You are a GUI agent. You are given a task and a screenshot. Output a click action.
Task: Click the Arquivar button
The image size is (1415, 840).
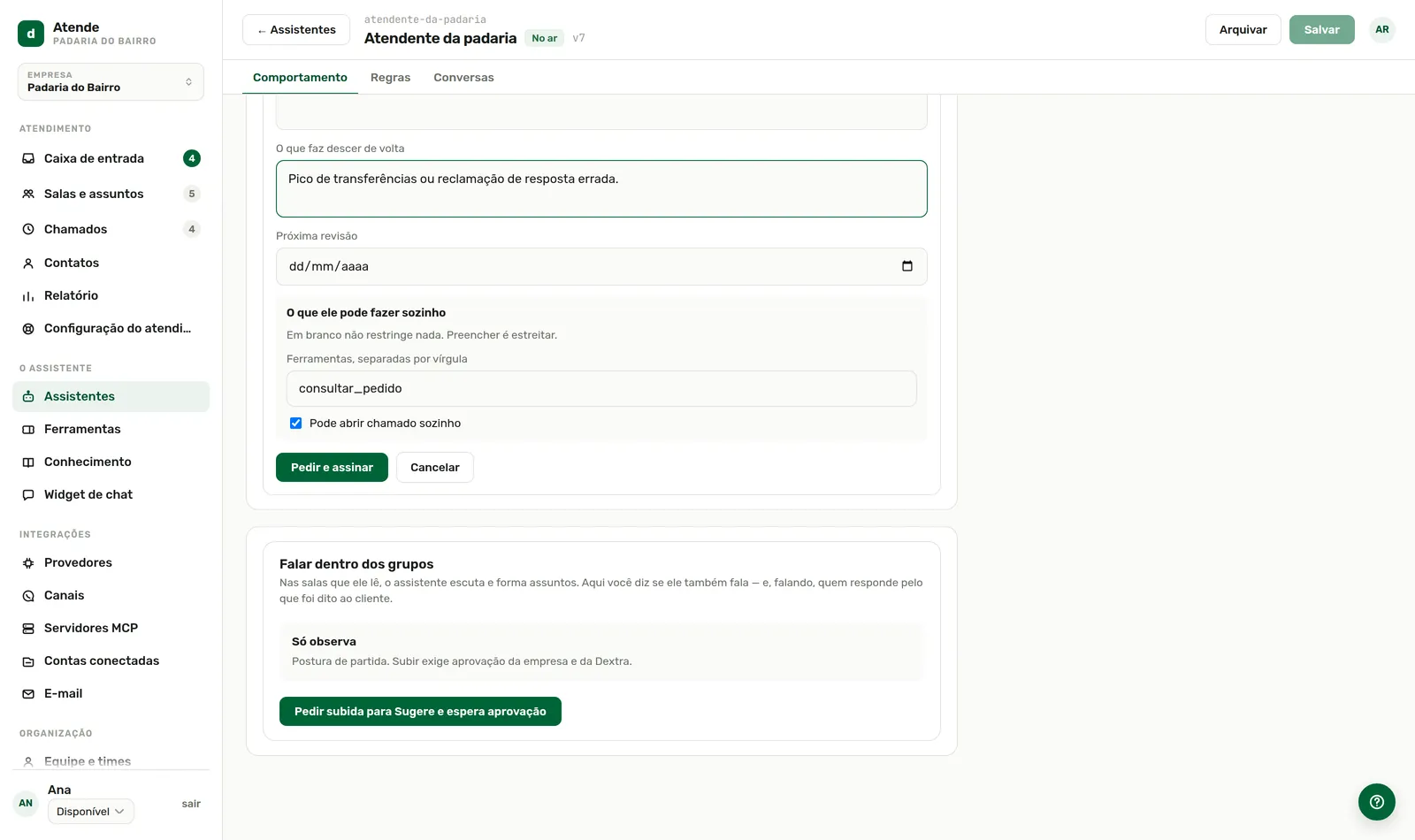click(x=1243, y=30)
